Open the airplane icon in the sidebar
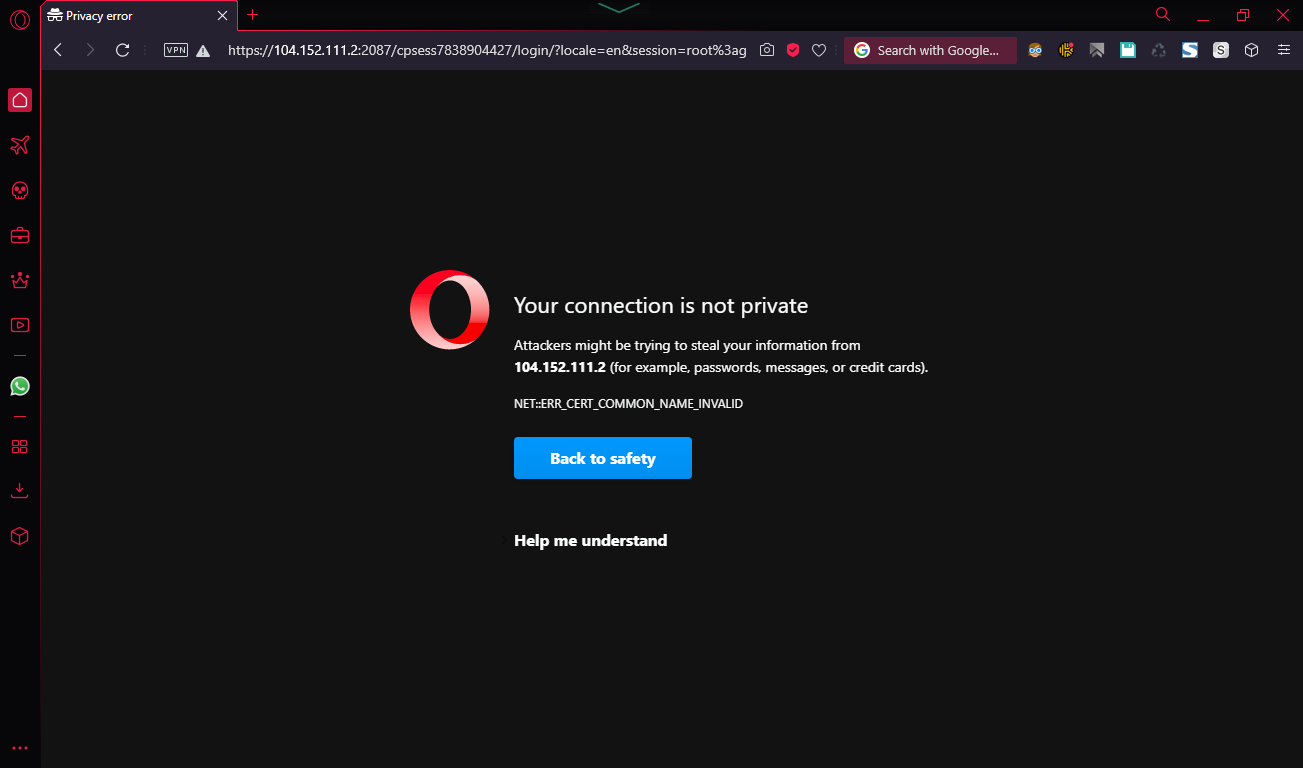The width and height of the screenshot is (1303, 768). coord(20,146)
